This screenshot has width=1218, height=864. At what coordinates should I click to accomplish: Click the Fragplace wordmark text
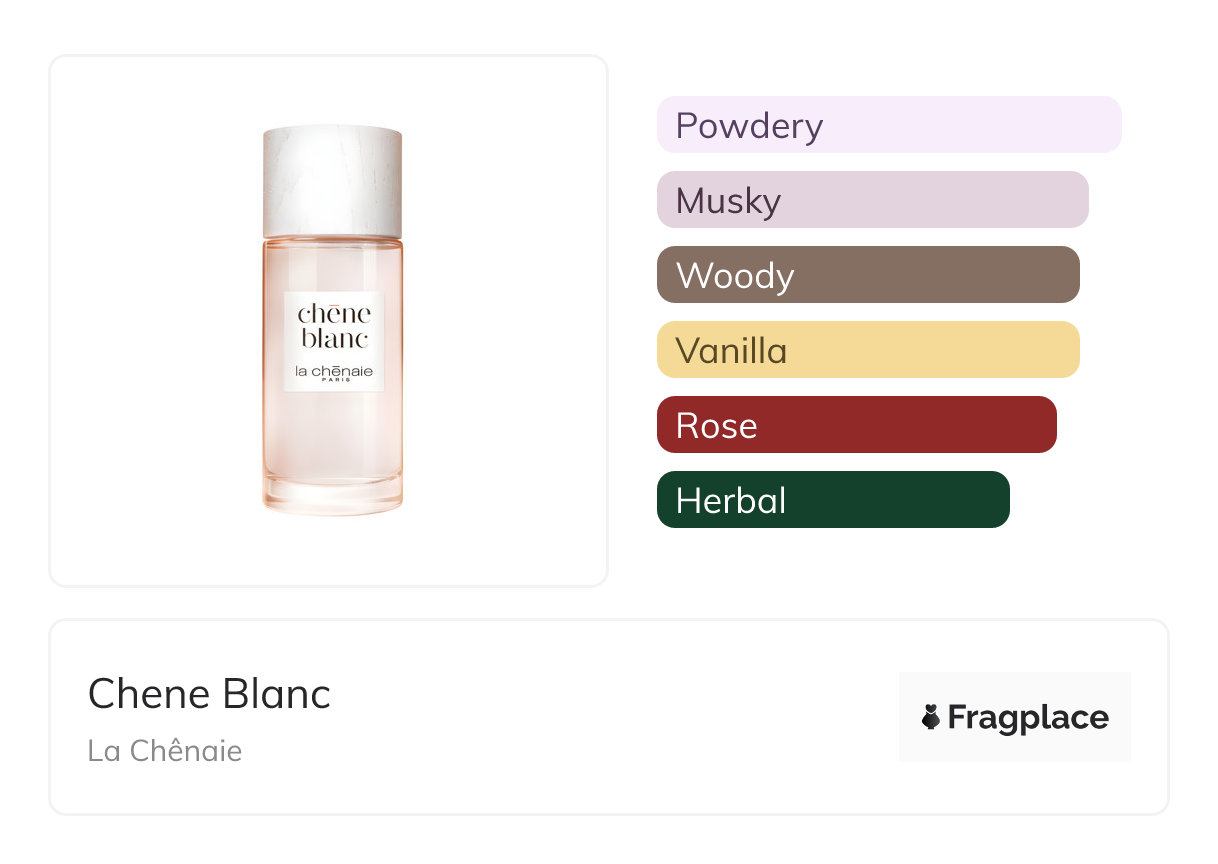click(1028, 718)
